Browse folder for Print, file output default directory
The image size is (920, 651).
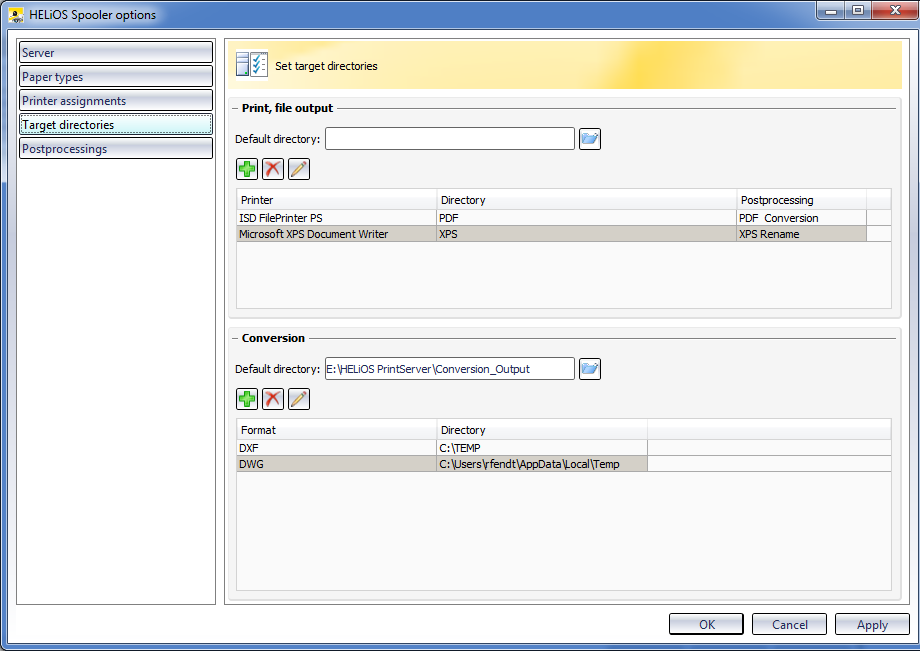(590, 139)
